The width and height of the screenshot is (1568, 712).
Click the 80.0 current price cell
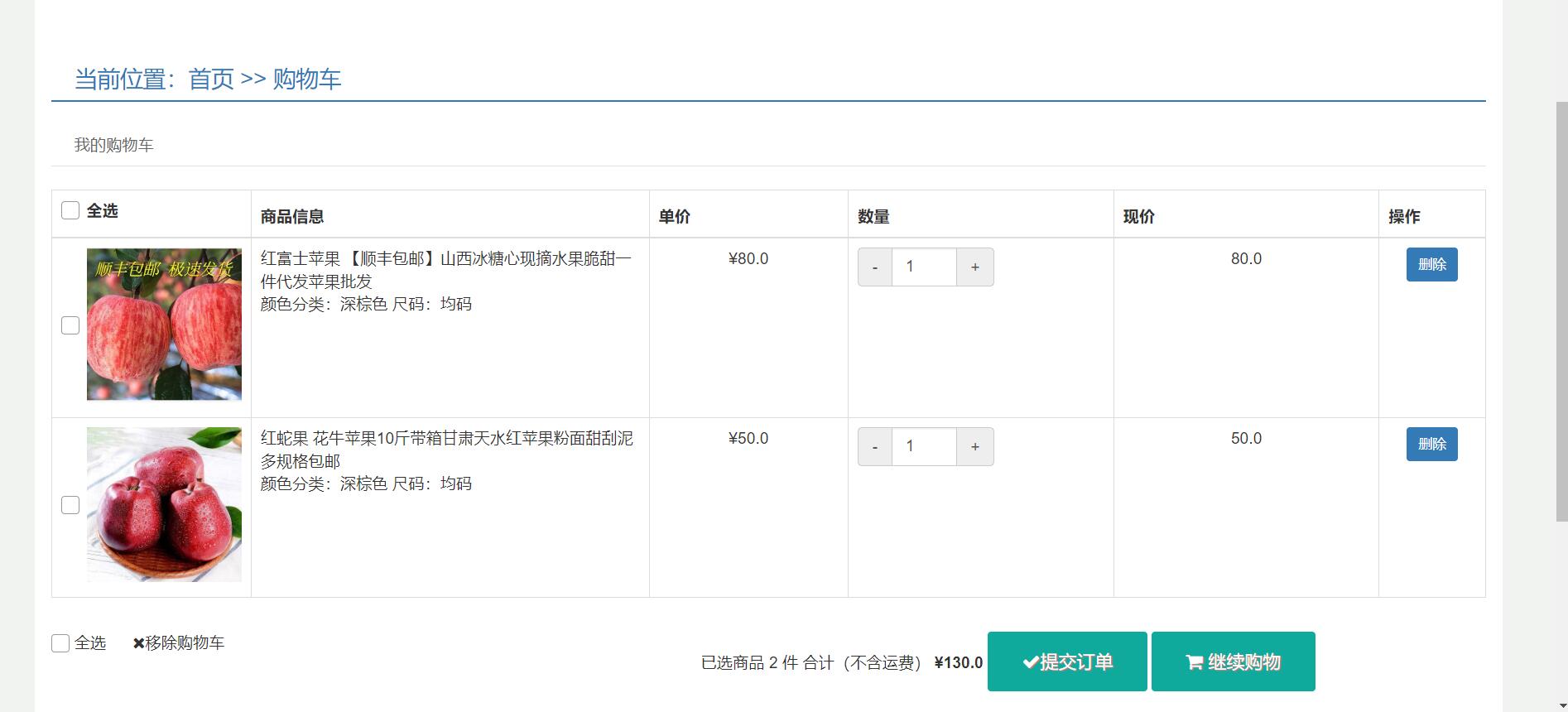1246,259
